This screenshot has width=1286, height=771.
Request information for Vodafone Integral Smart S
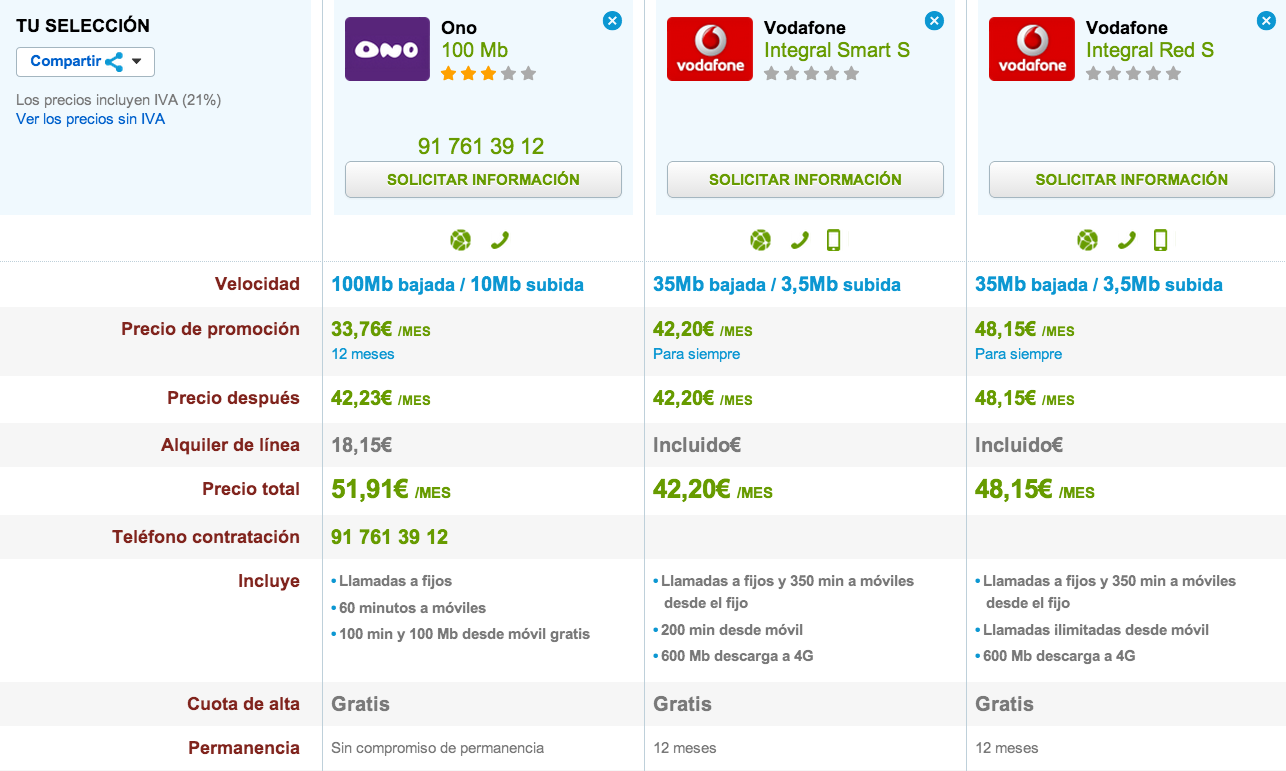(805, 180)
